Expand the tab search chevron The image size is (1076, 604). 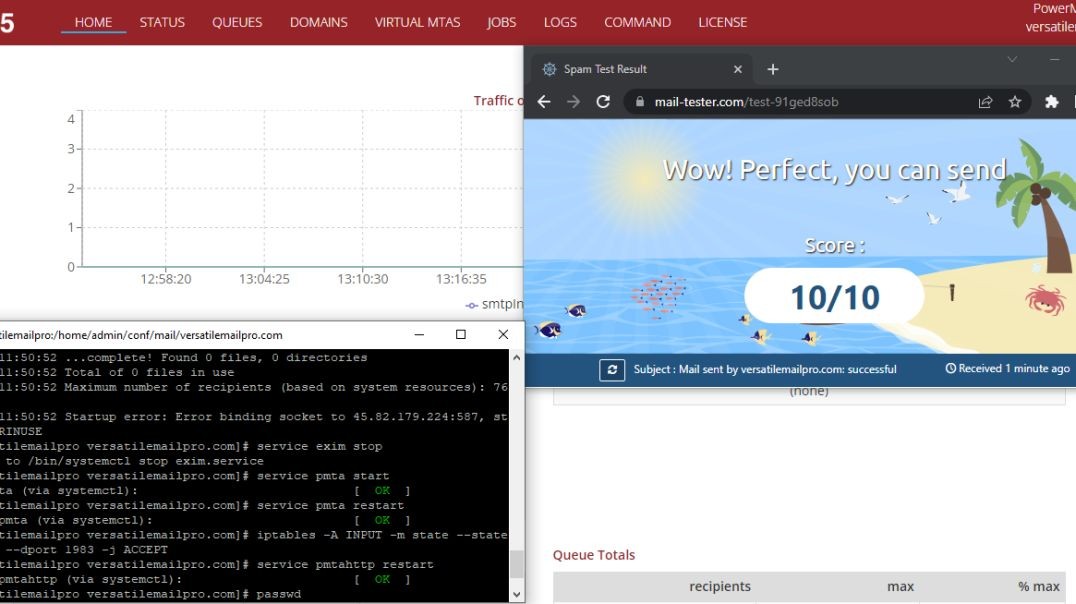coord(1012,60)
